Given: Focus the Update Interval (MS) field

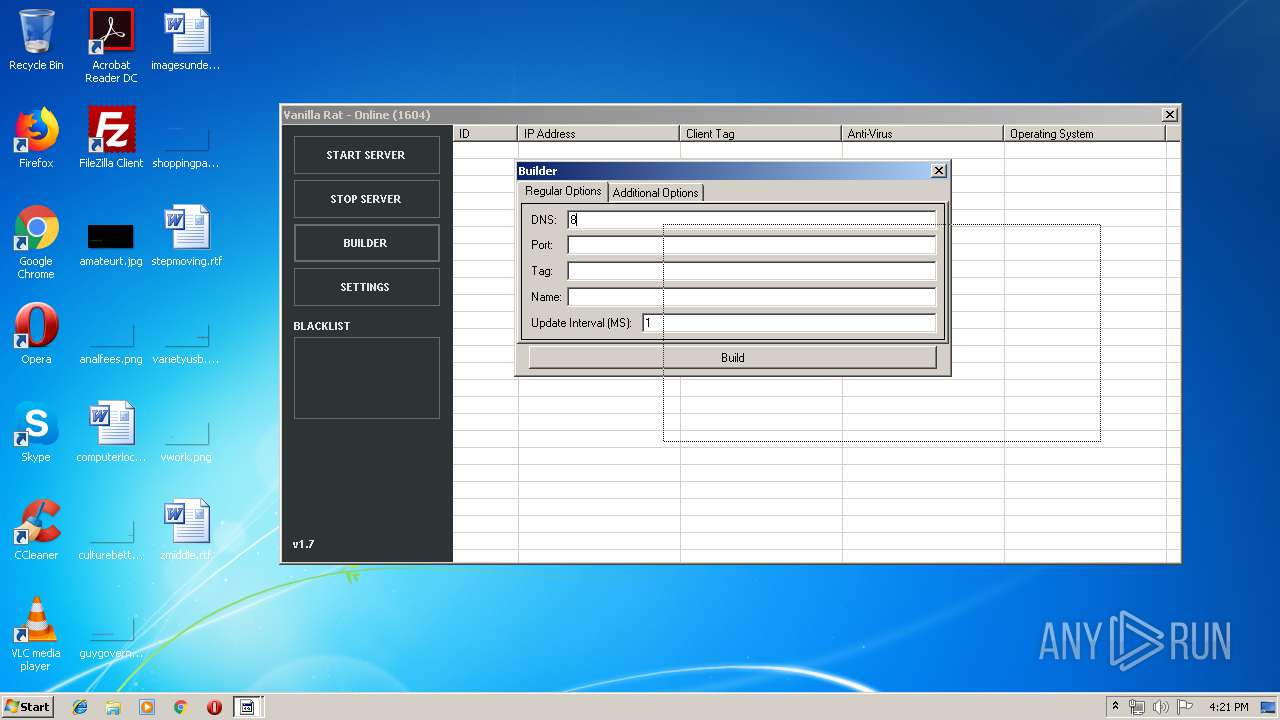Looking at the screenshot, I should 789,323.
